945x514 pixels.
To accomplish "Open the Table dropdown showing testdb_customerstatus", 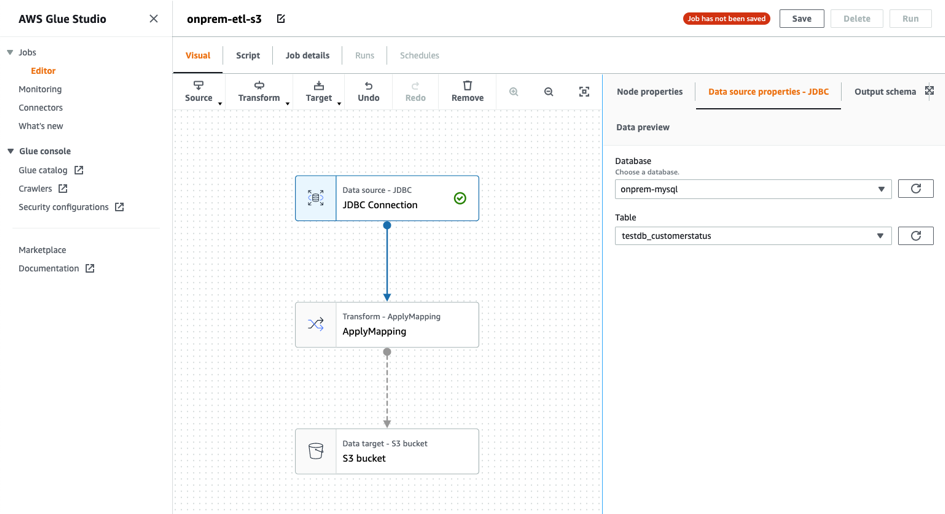I will click(x=753, y=236).
